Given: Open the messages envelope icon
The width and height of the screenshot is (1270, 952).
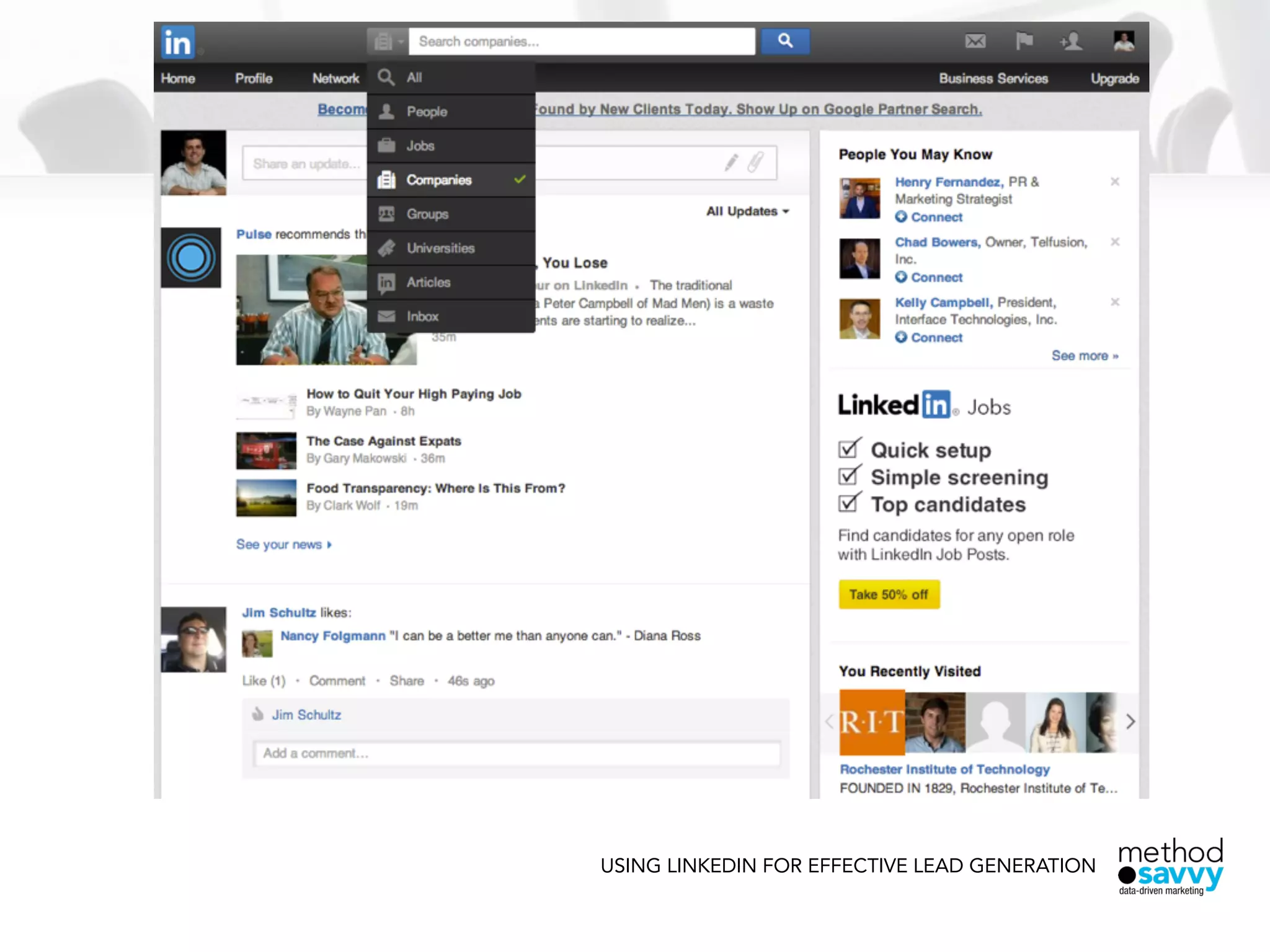Looking at the screenshot, I should pyautogui.click(x=975, y=42).
